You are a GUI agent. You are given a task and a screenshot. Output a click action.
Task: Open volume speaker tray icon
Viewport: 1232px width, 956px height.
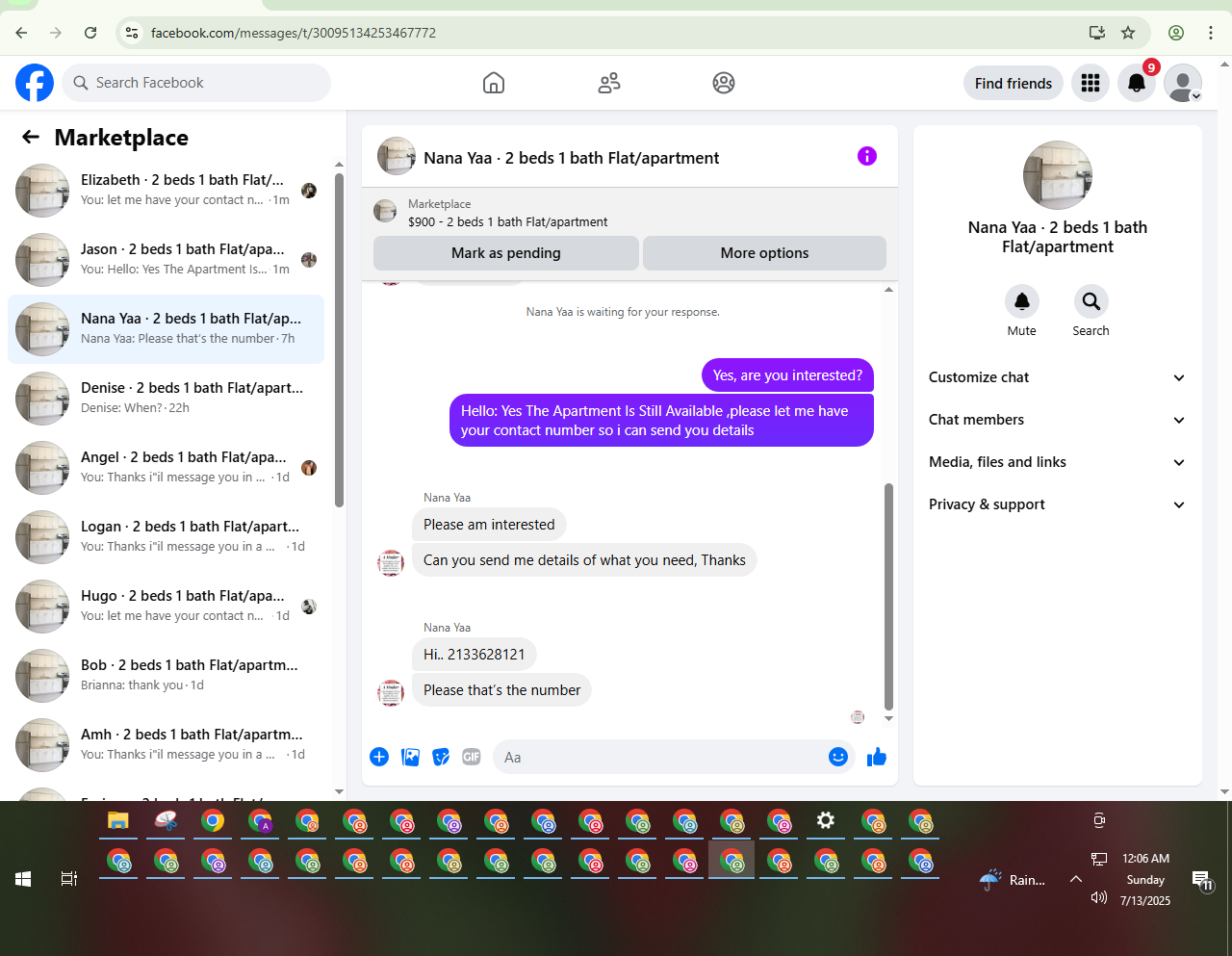(x=1099, y=898)
